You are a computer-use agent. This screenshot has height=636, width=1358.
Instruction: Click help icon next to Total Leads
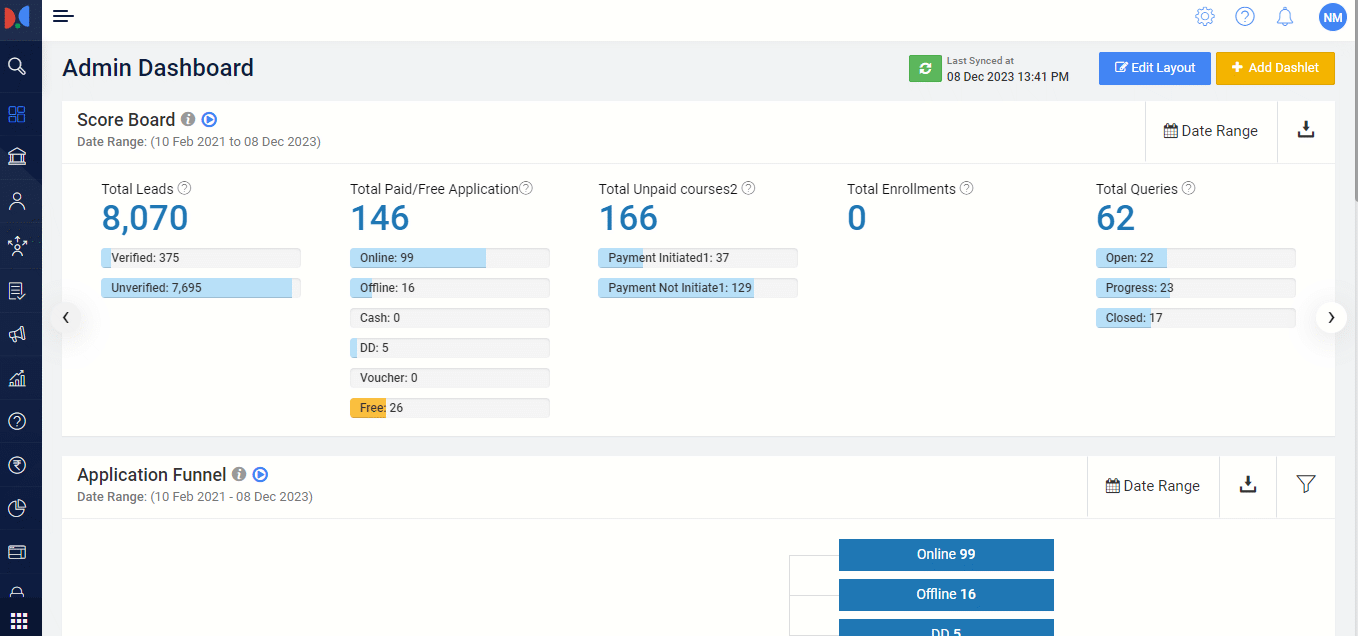184,188
